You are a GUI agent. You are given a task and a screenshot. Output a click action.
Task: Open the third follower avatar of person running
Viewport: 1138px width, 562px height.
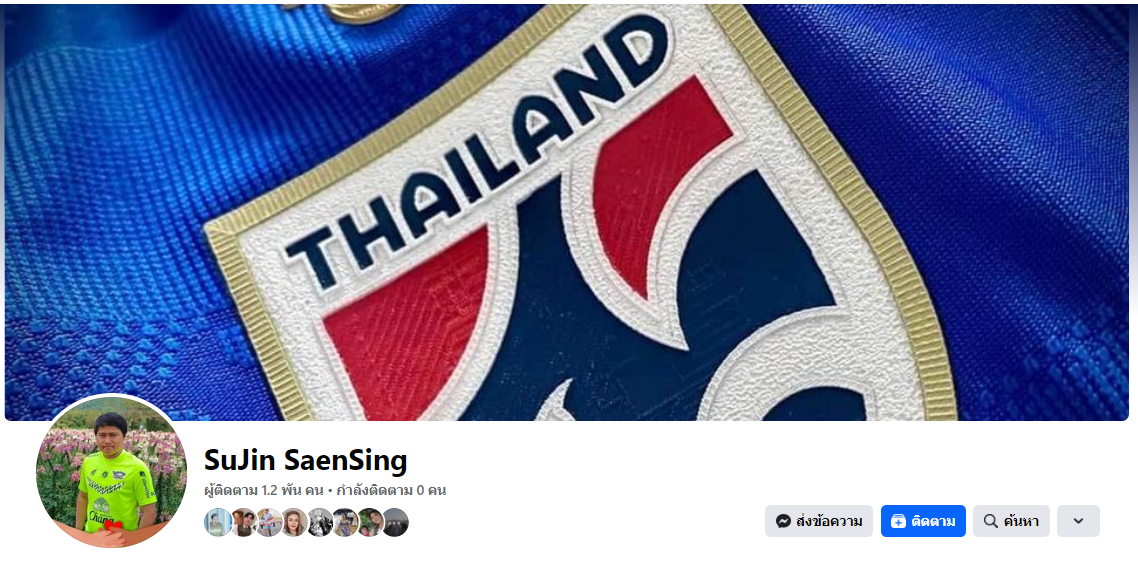269,522
